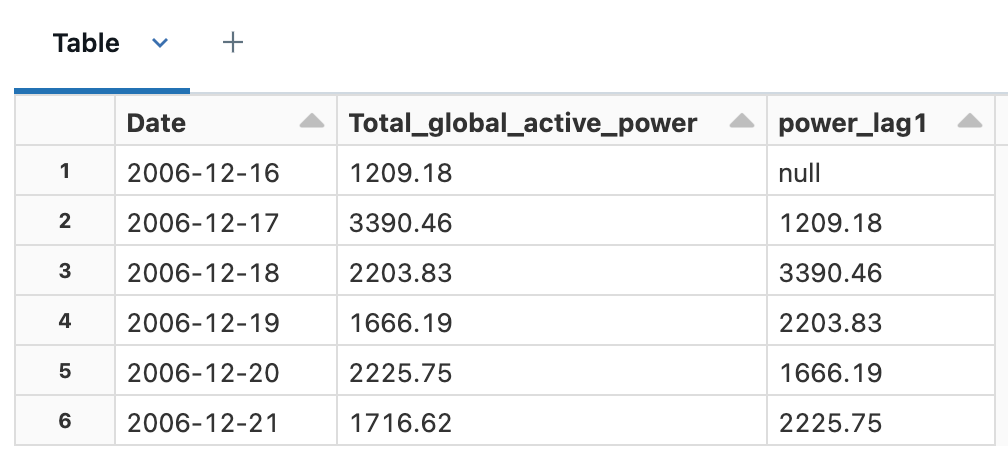Click date cell 2006-12-21

[226, 422]
